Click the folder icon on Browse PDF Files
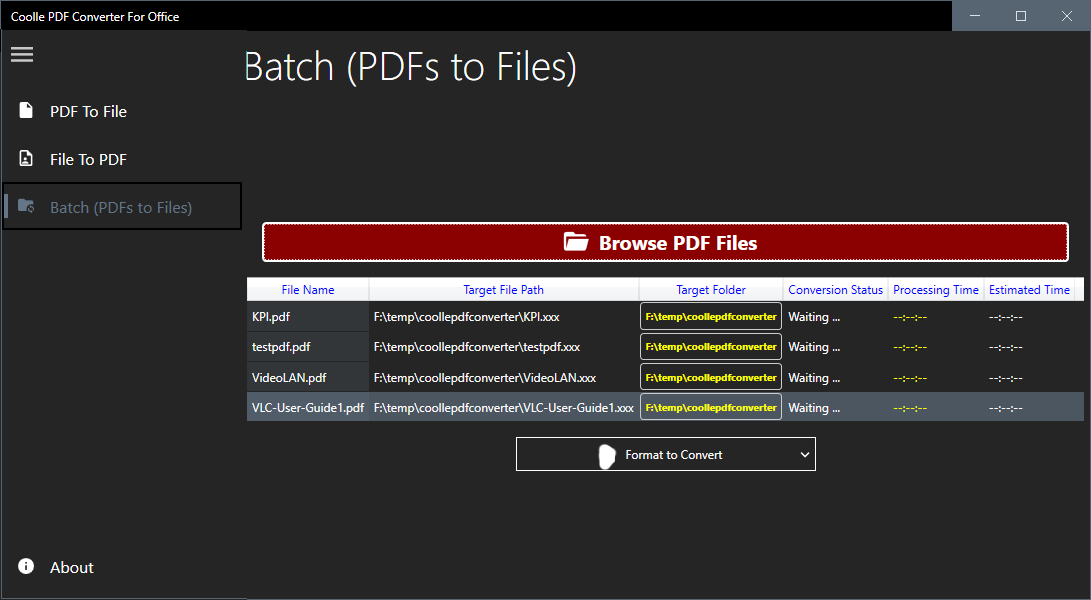The width and height of the screenshot is (1091, 600). click(x=576, y=241)
